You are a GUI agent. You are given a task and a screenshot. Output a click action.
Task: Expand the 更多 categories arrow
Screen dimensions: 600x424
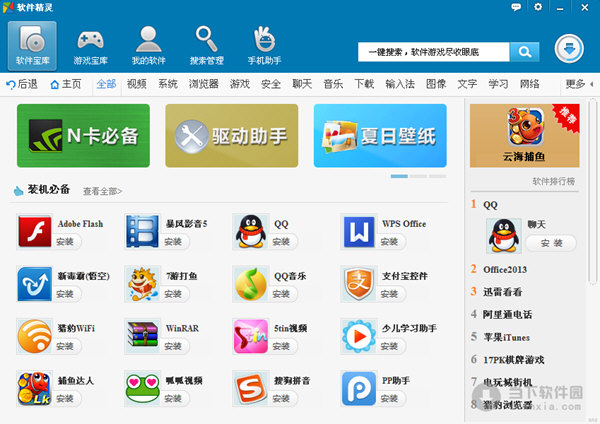pos(592,84)
